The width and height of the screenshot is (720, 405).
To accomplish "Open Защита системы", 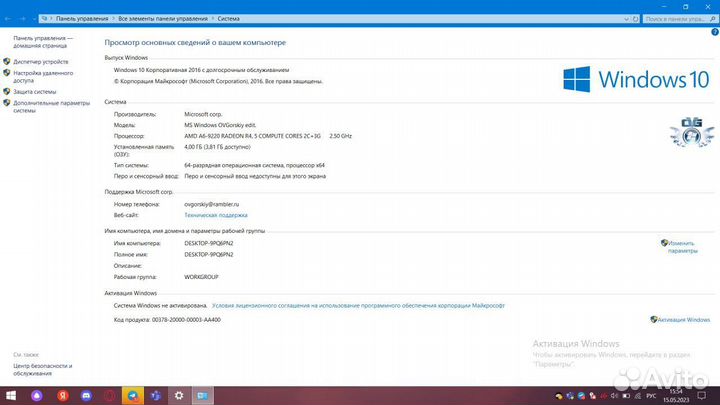I will click(x=34, y=92).
